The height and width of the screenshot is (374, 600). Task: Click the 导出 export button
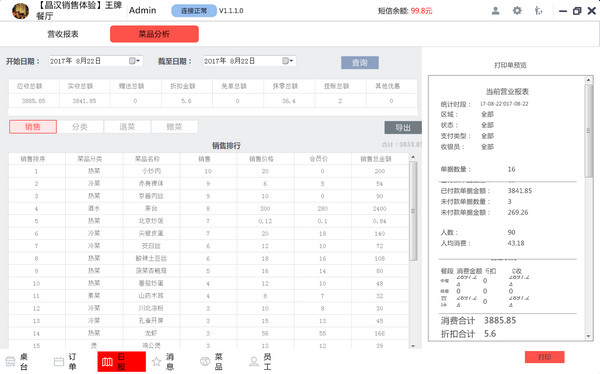pos(403,127)
